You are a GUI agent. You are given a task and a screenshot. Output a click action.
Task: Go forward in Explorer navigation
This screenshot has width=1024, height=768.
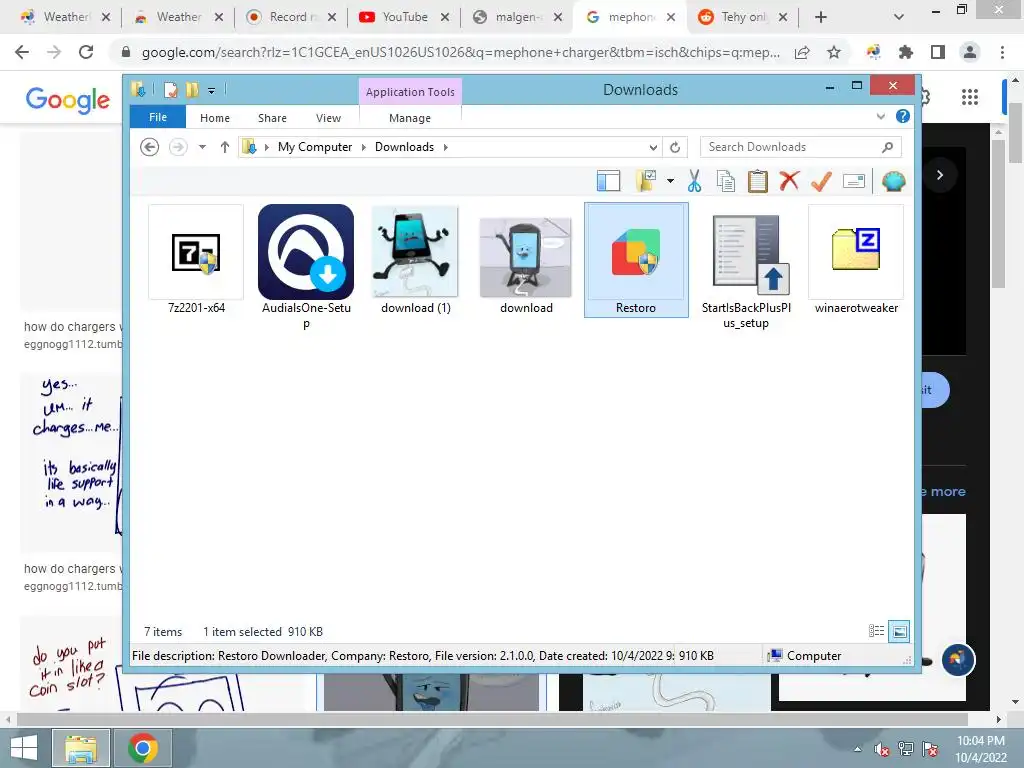click(x=178, y=147)
